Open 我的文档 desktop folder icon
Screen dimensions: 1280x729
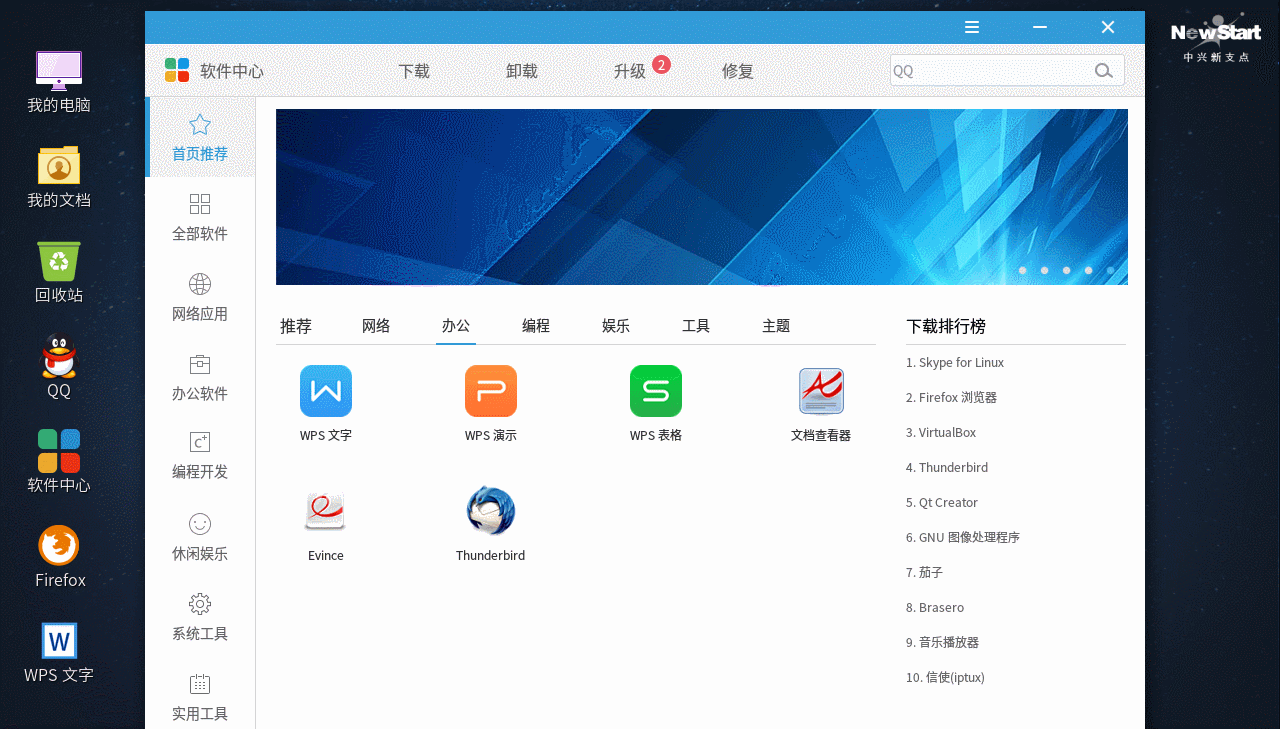pyautogui.click(x=59, y=165)
